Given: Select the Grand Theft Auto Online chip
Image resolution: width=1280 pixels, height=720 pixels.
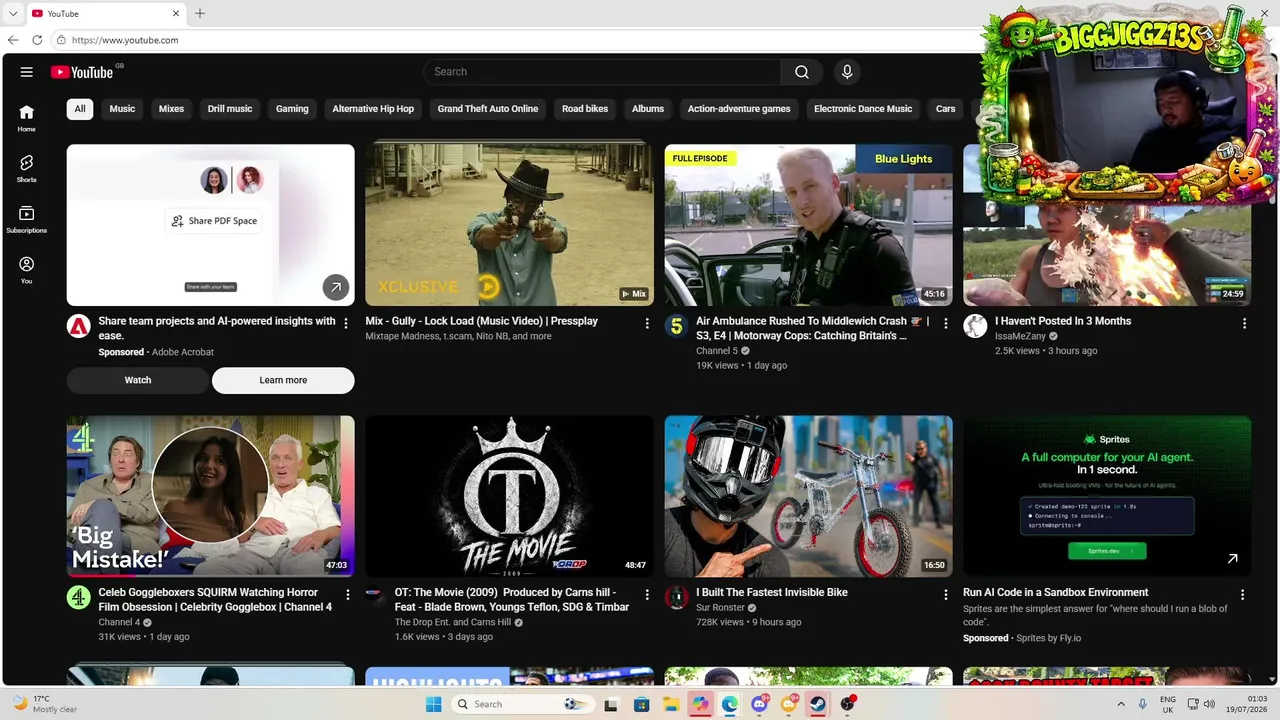Looking at the screenshot, I should pyautogui.click(x=488, y=109).
